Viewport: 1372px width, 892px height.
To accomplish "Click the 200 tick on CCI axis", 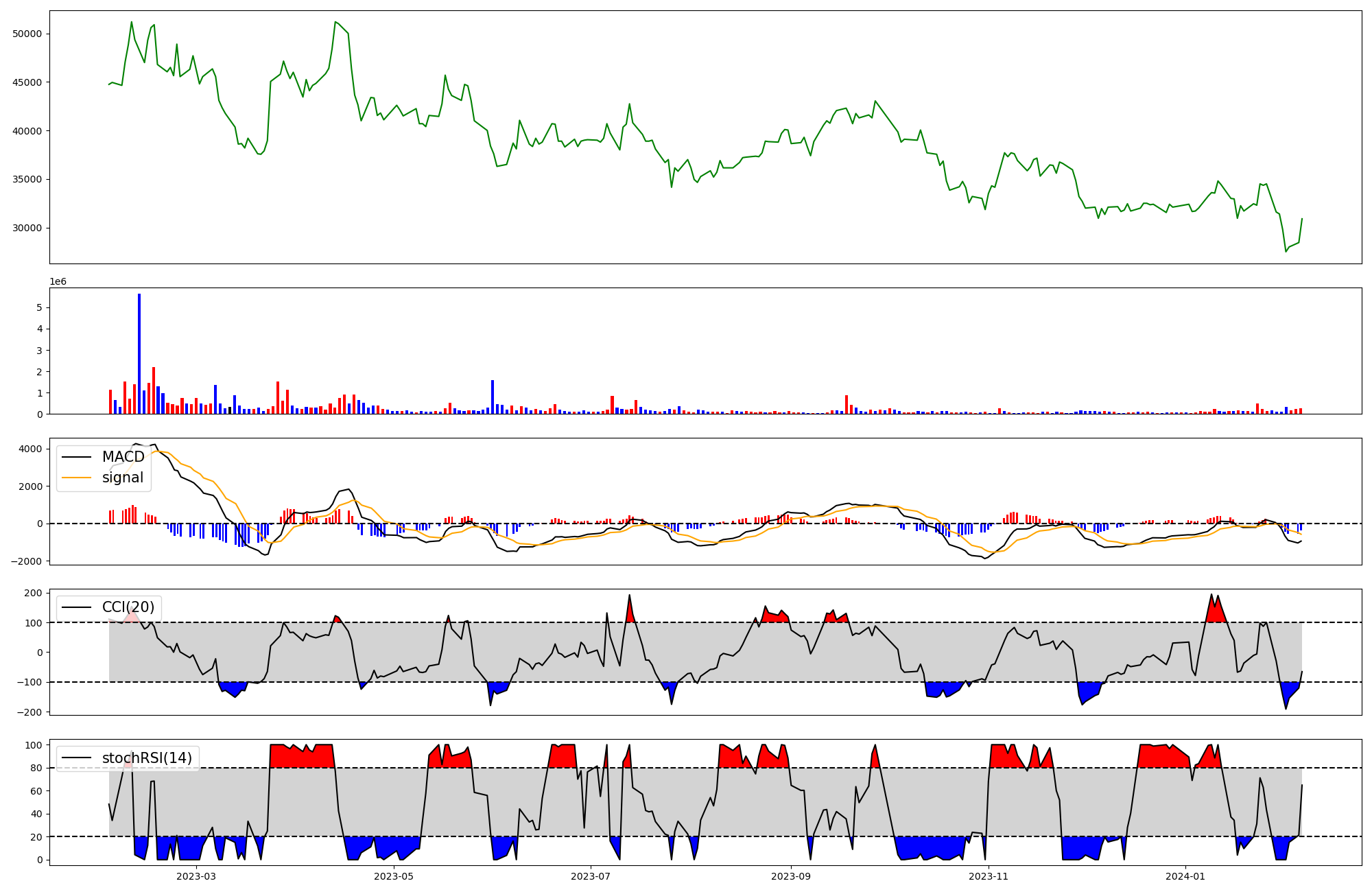I will pos(33,593).
